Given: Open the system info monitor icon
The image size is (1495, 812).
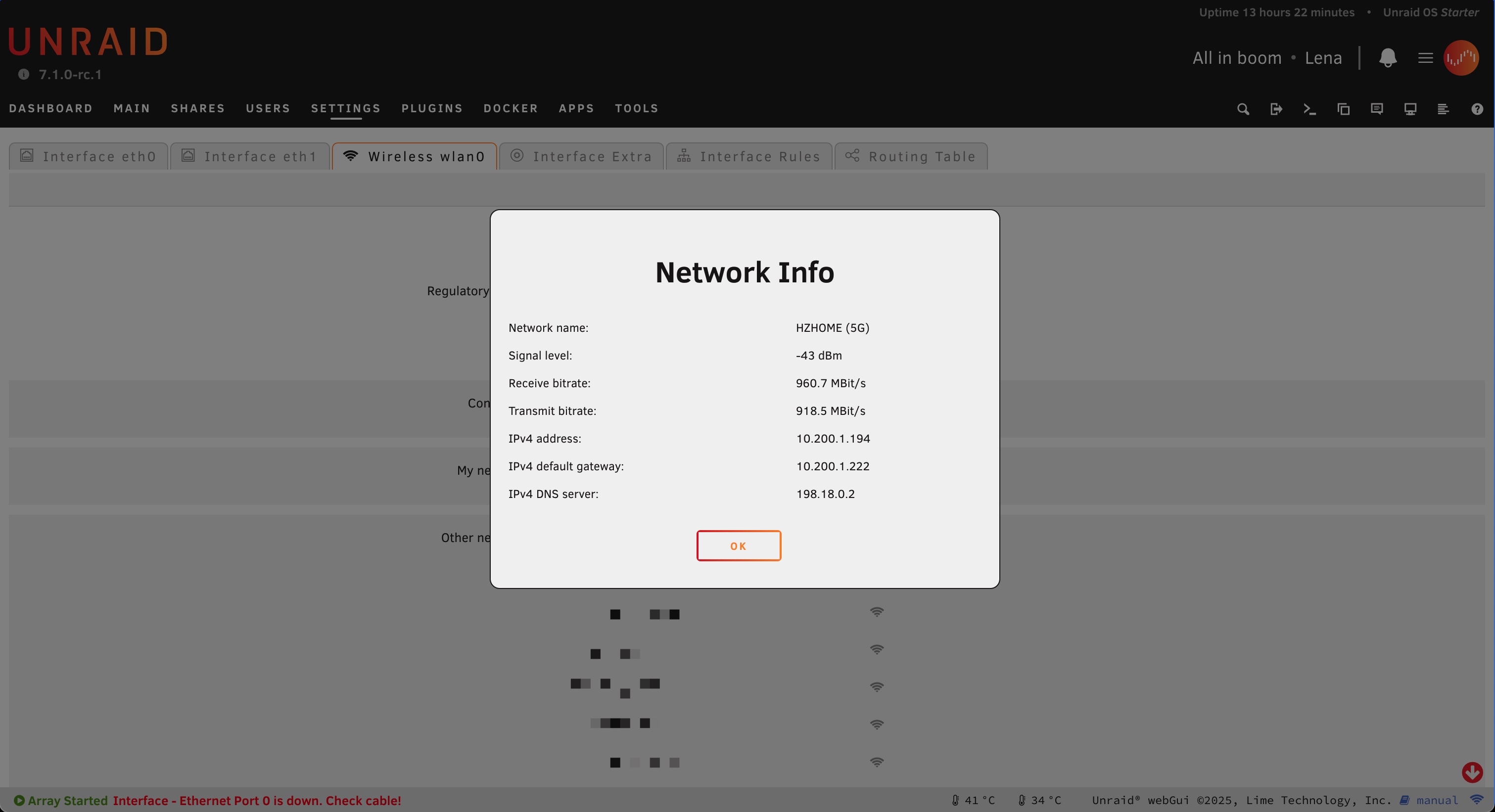Looking at the screenshot, I should (x=1410, y=109).
